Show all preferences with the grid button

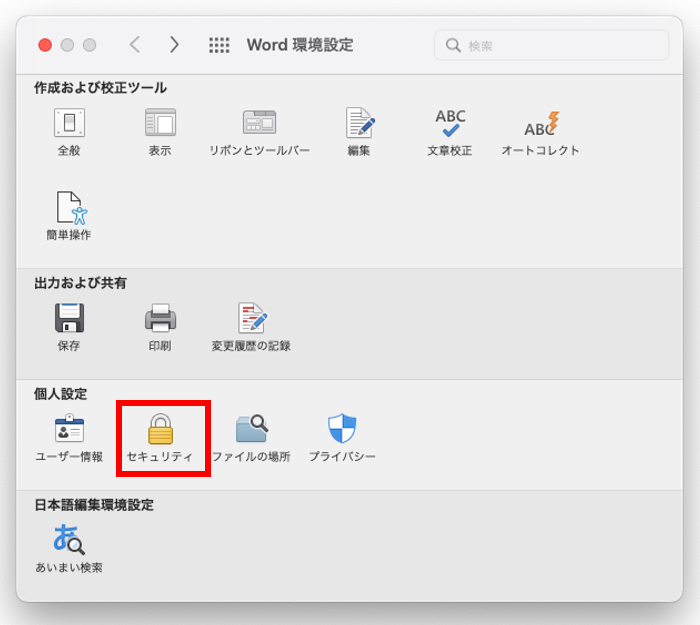pyautogui.click(x=219, y=45)
